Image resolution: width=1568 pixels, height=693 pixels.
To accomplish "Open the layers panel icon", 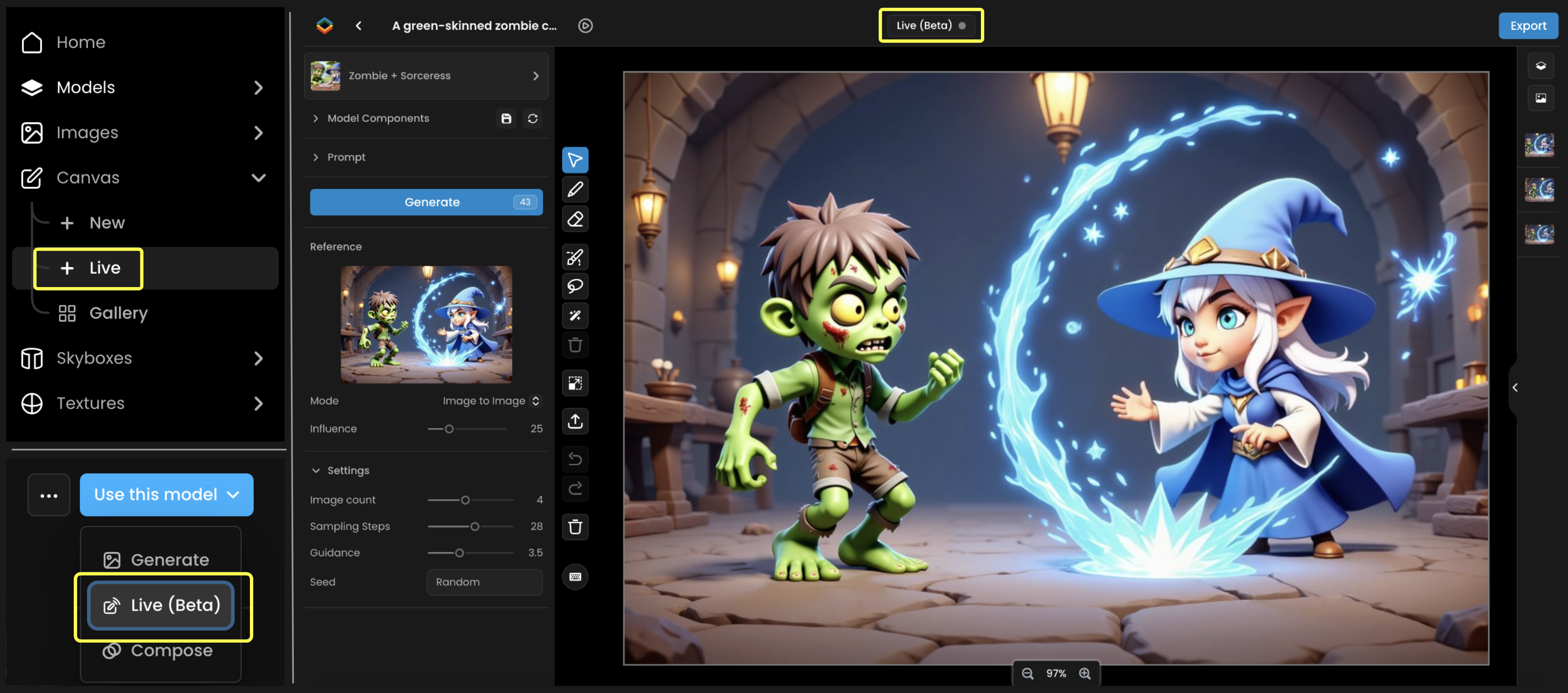I will [1540, 66].
